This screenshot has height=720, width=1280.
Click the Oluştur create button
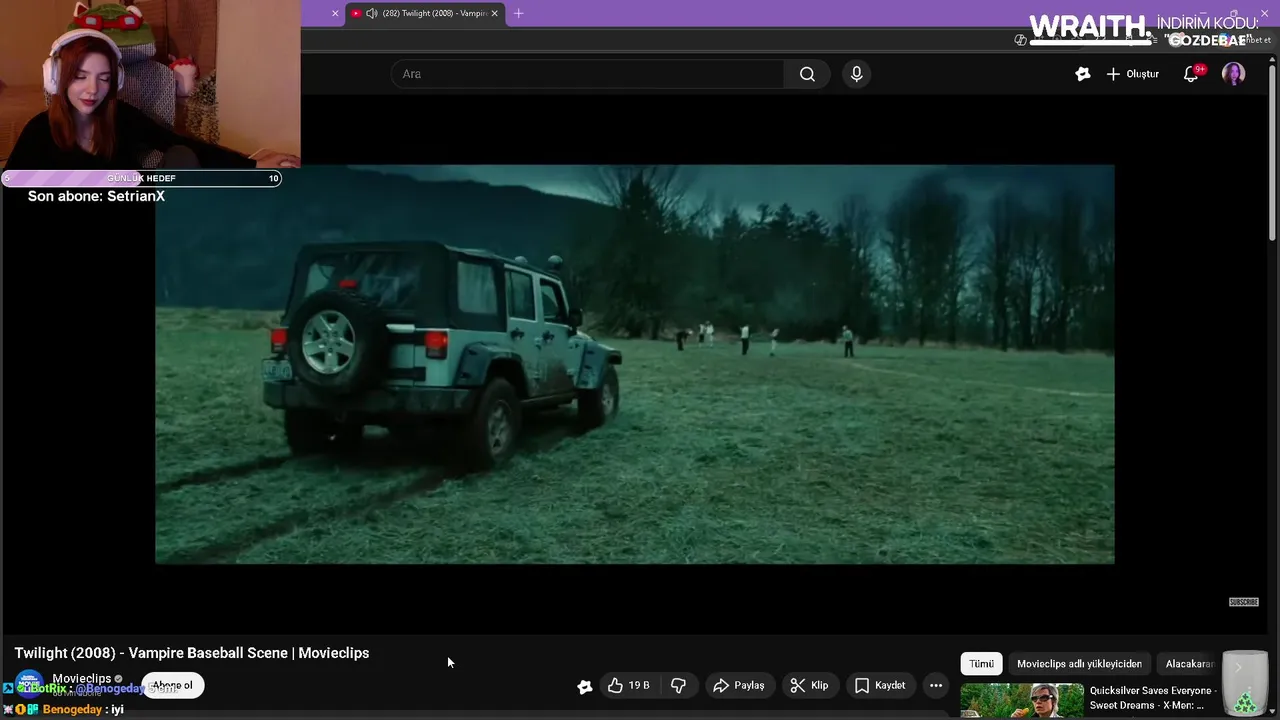pyautogui.click(x=1133, y=74)
